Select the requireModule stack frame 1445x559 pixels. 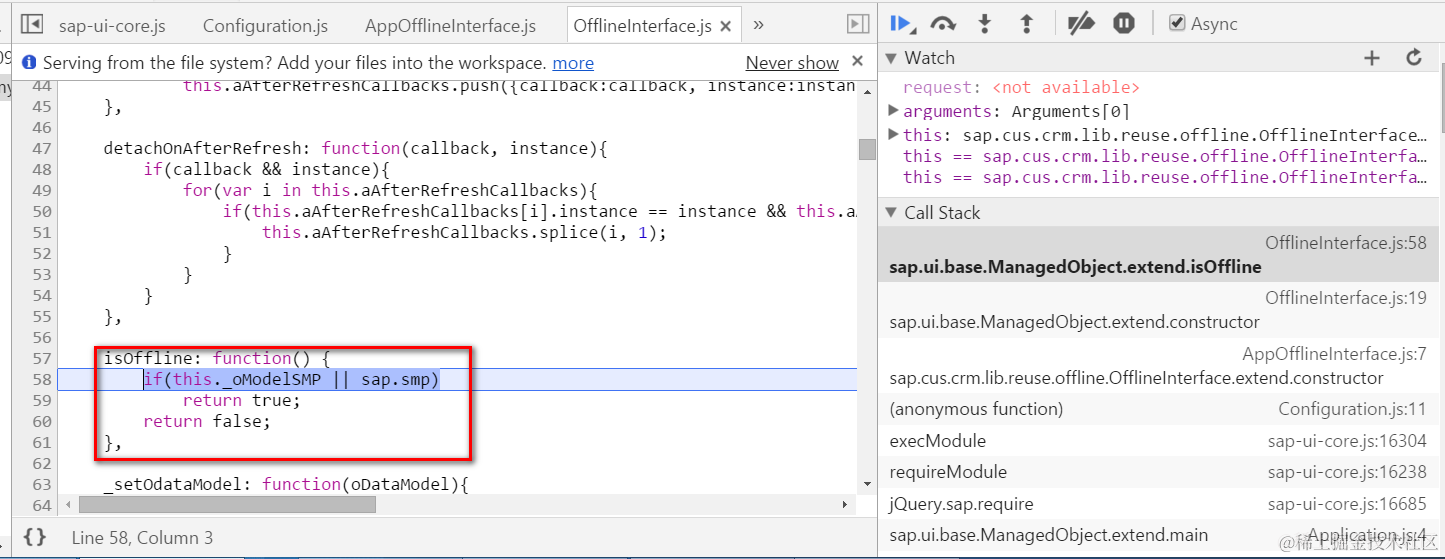click(x=1158, y=472)
